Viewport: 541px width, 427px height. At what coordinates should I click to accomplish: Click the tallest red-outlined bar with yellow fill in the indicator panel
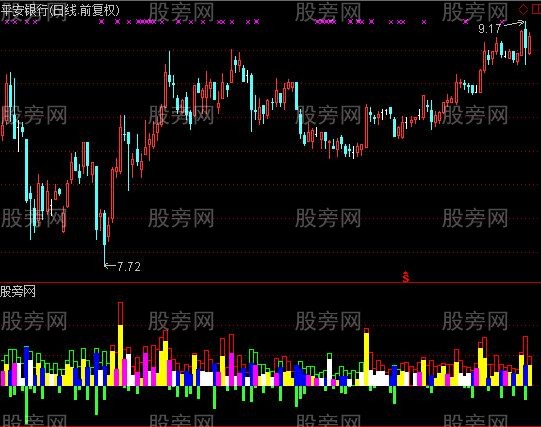click(120, 344)
